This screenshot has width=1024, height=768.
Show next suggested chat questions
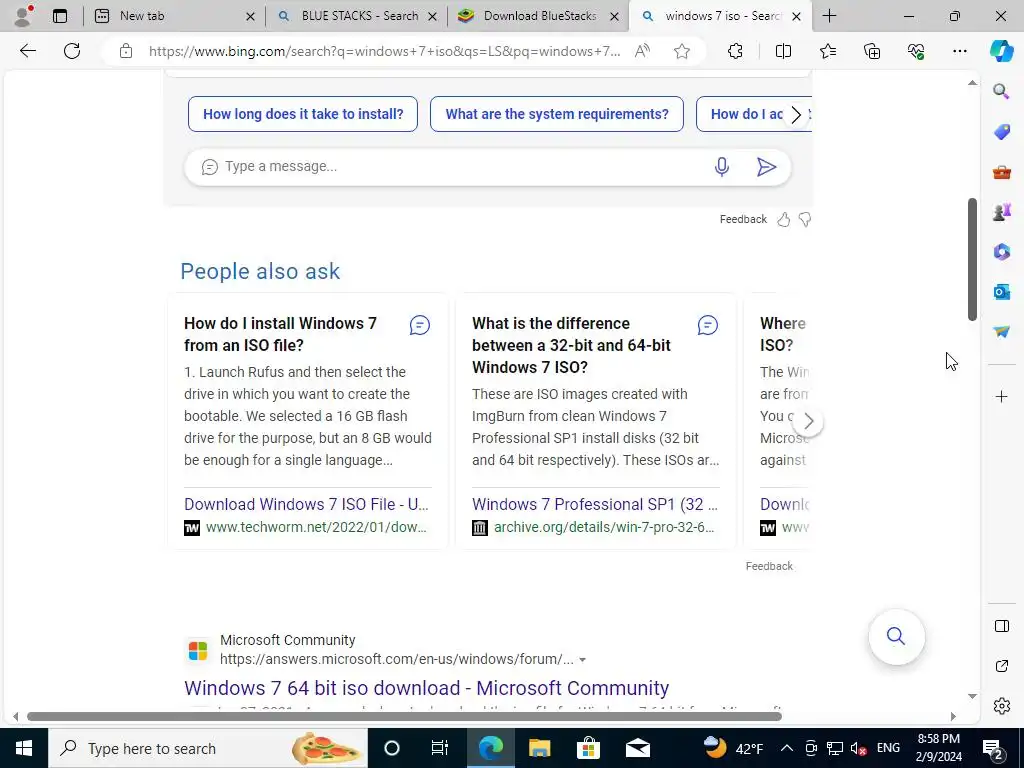796,115
